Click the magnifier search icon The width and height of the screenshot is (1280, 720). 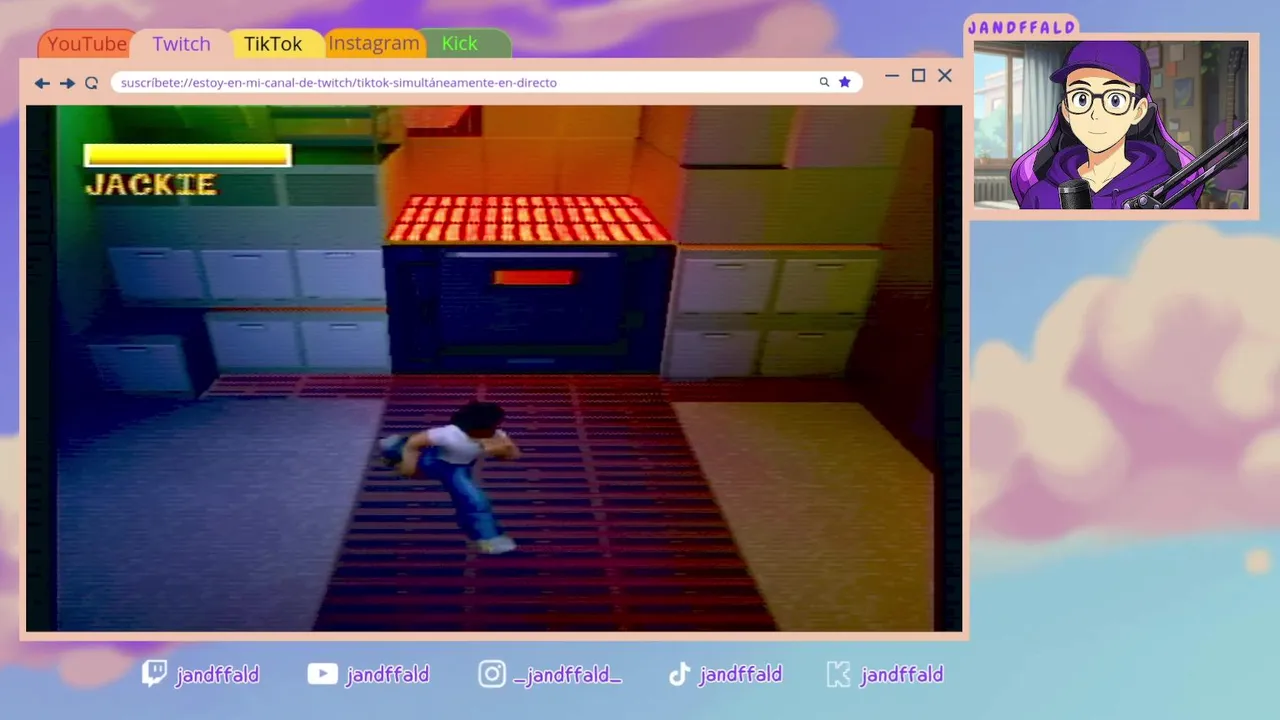tap(824, 83)
